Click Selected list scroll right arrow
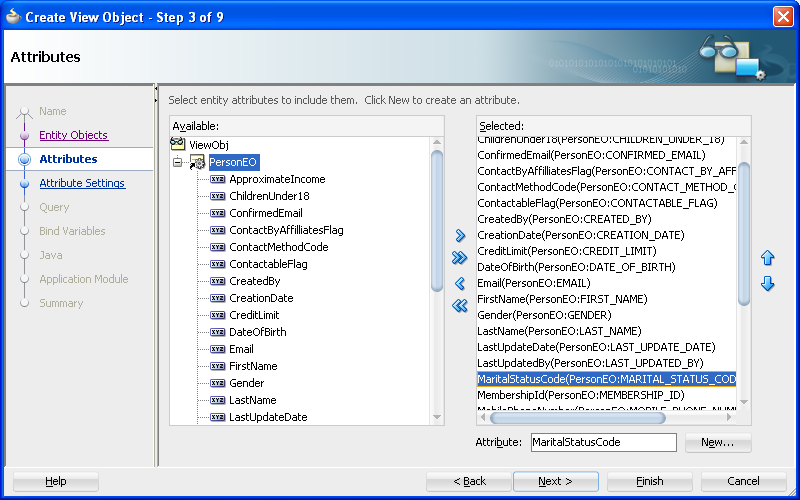 coord(730,418)
